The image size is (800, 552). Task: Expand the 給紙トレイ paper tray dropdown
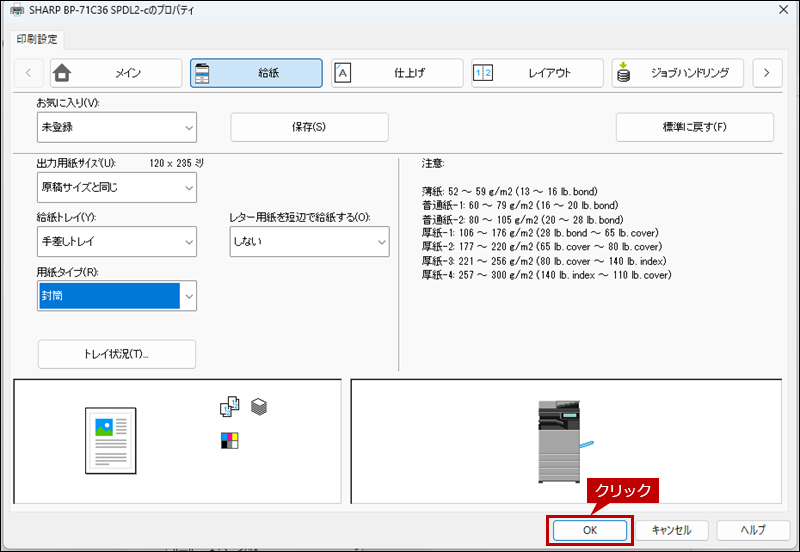[x=116, y=241]
